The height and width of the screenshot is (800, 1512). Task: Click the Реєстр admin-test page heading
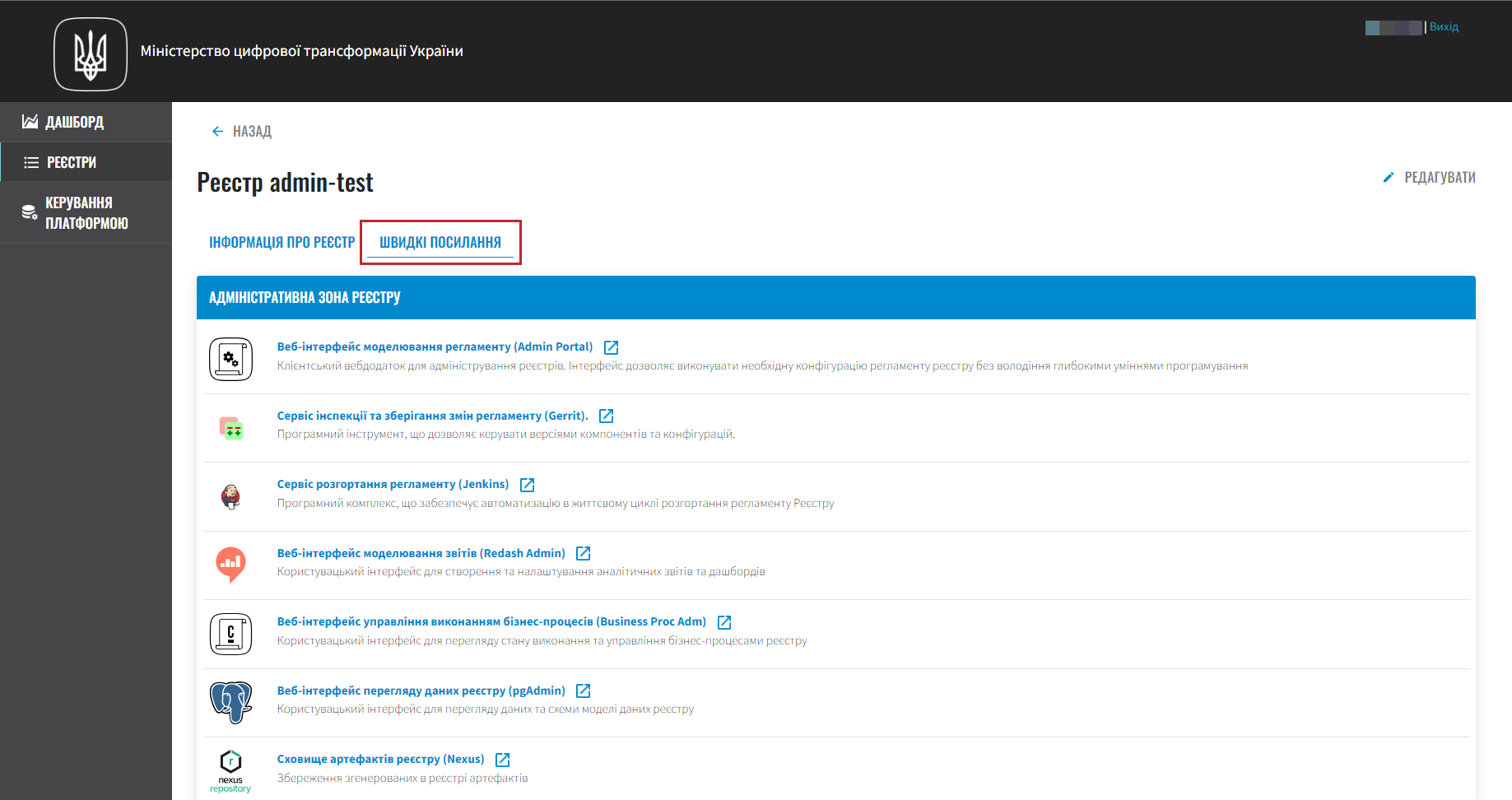(x=285, y=182)
